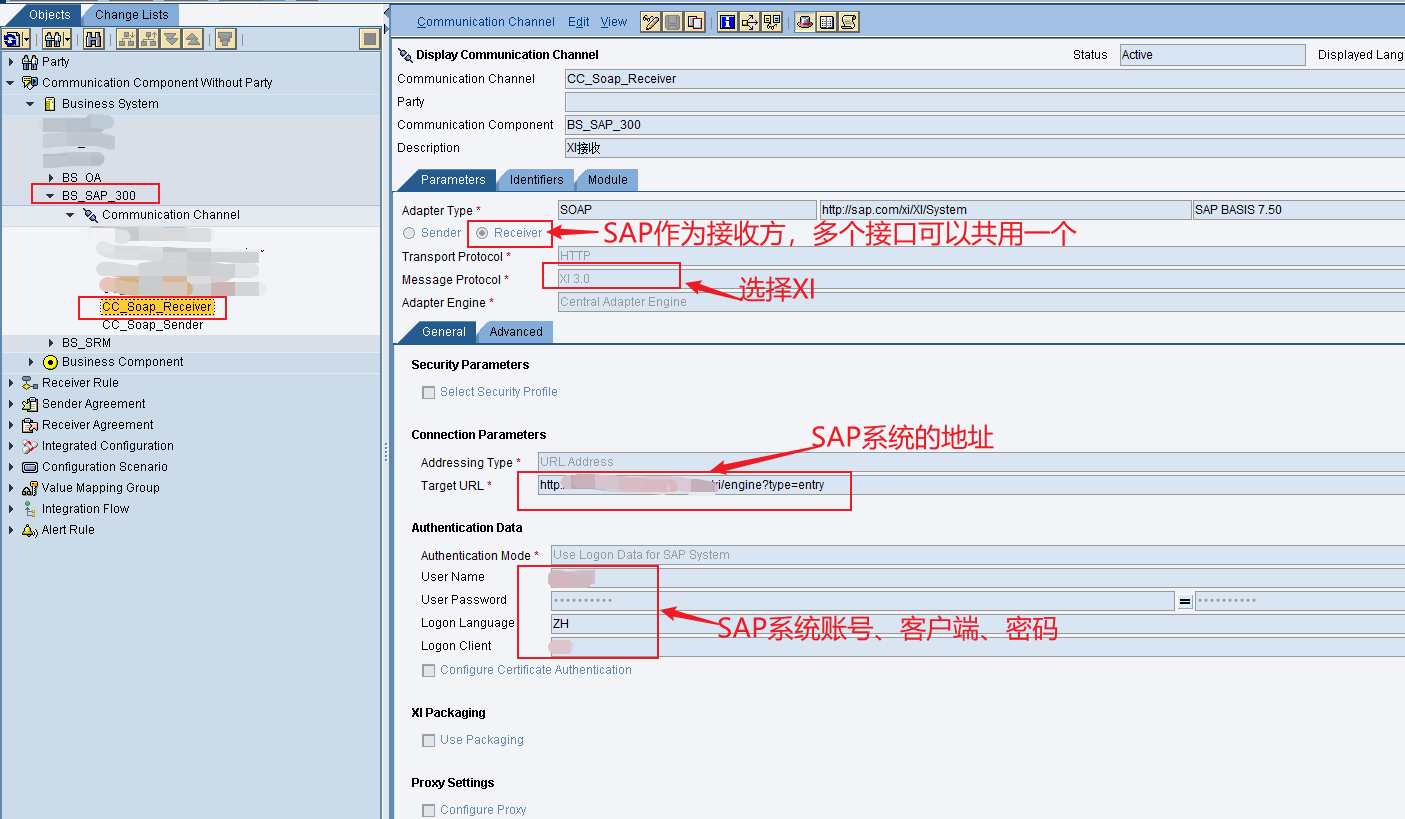The height and width of the screenshot is (819, 1405).
Task: Expand the BS_OA node arrow
Action: click(x=51, y=178)
